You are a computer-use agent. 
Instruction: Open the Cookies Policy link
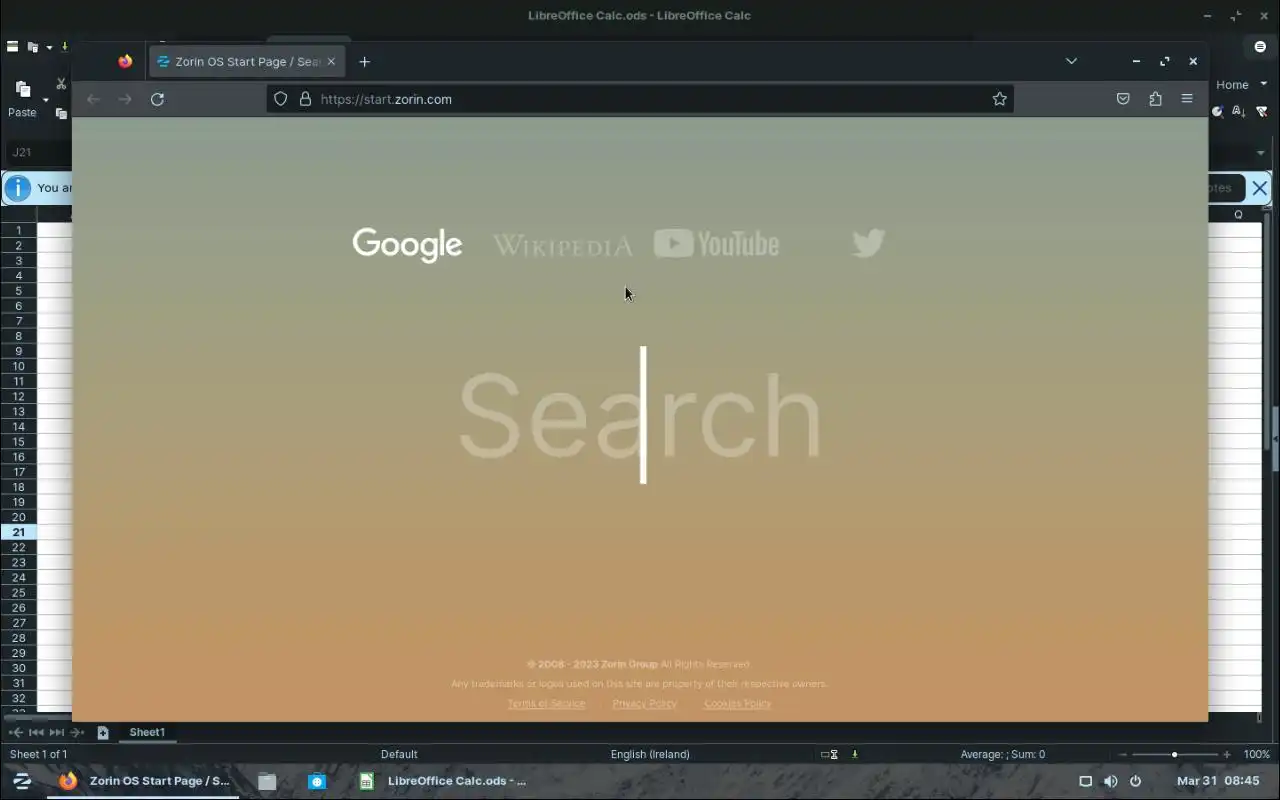[x=738, y=704]
